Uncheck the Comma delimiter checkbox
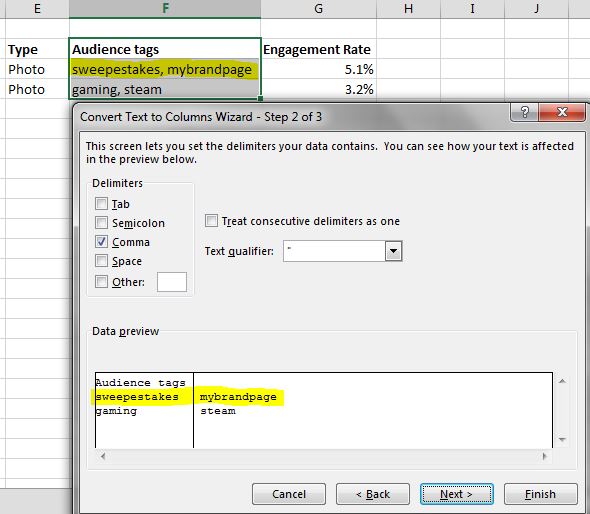 pyautogui.click(x=101, y=242)
